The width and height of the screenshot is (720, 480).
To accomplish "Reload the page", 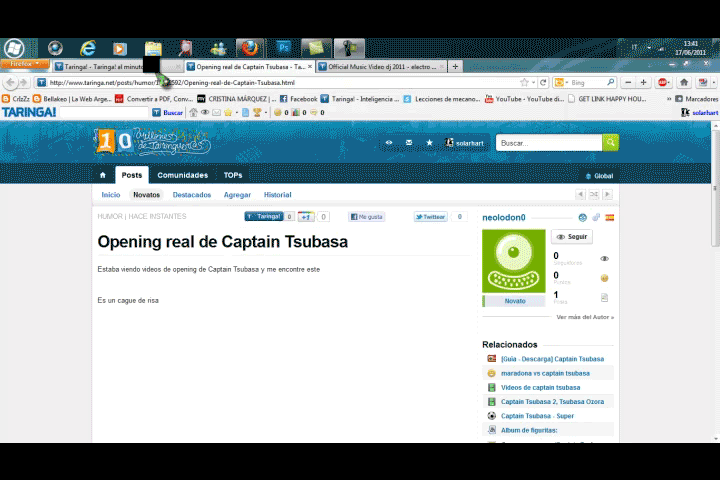I will pyautogui.click(x=543, y=82).
